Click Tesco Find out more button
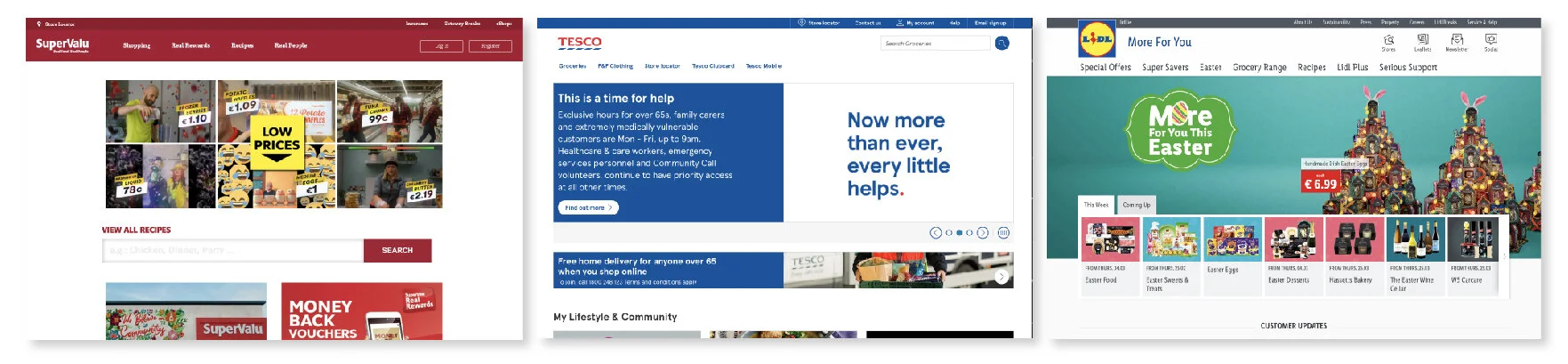Image resolution: width=1568 pixels, height=364 pixels. tap(589, 207)
